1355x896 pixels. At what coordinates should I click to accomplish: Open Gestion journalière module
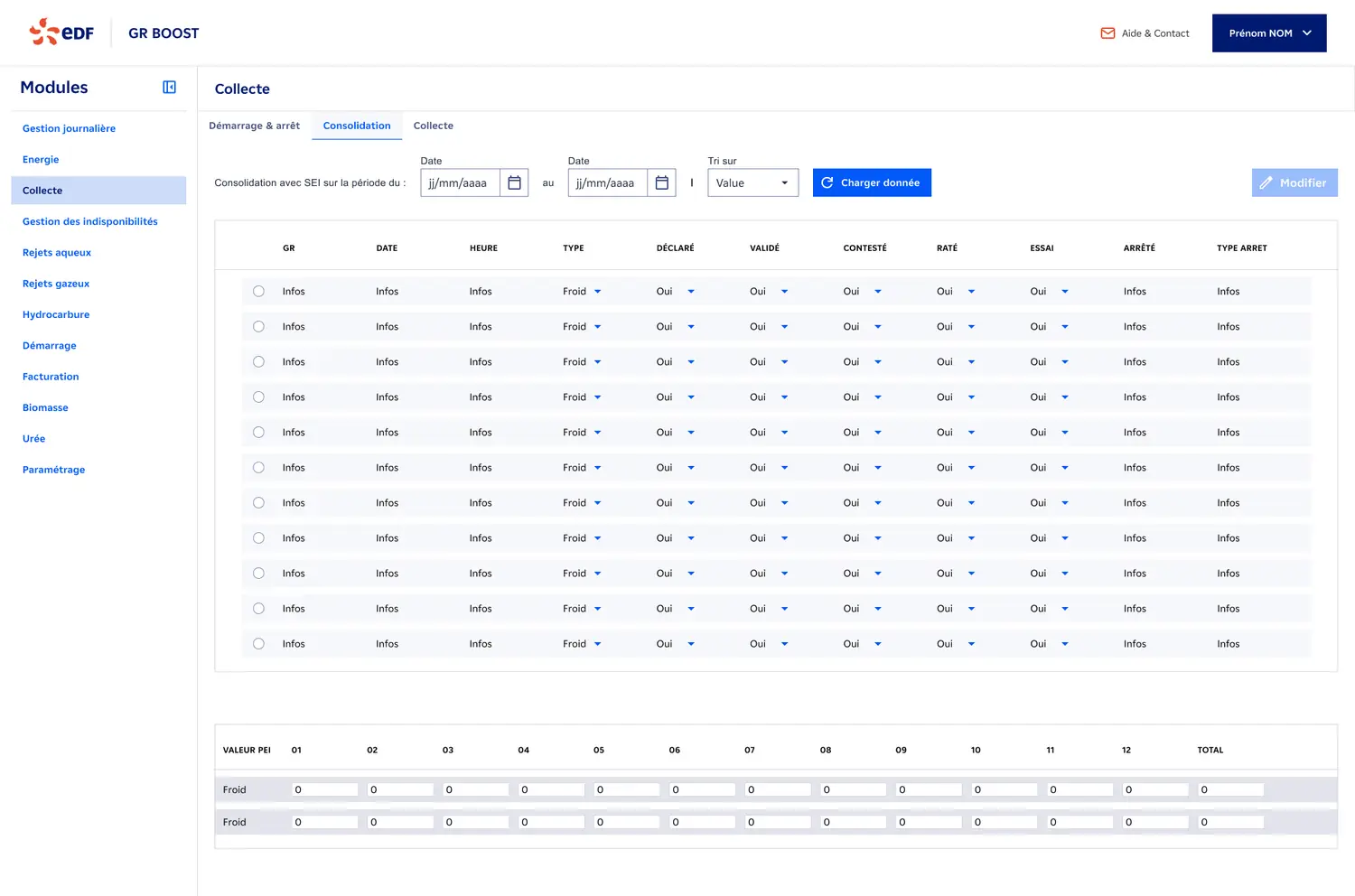[x=69, y=128]
